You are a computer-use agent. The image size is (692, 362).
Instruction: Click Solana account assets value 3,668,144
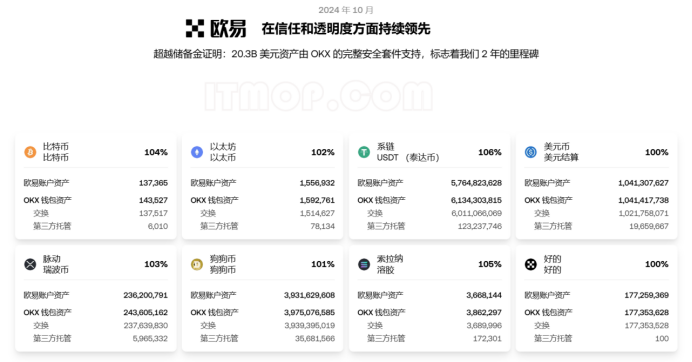tap(484, 295)
